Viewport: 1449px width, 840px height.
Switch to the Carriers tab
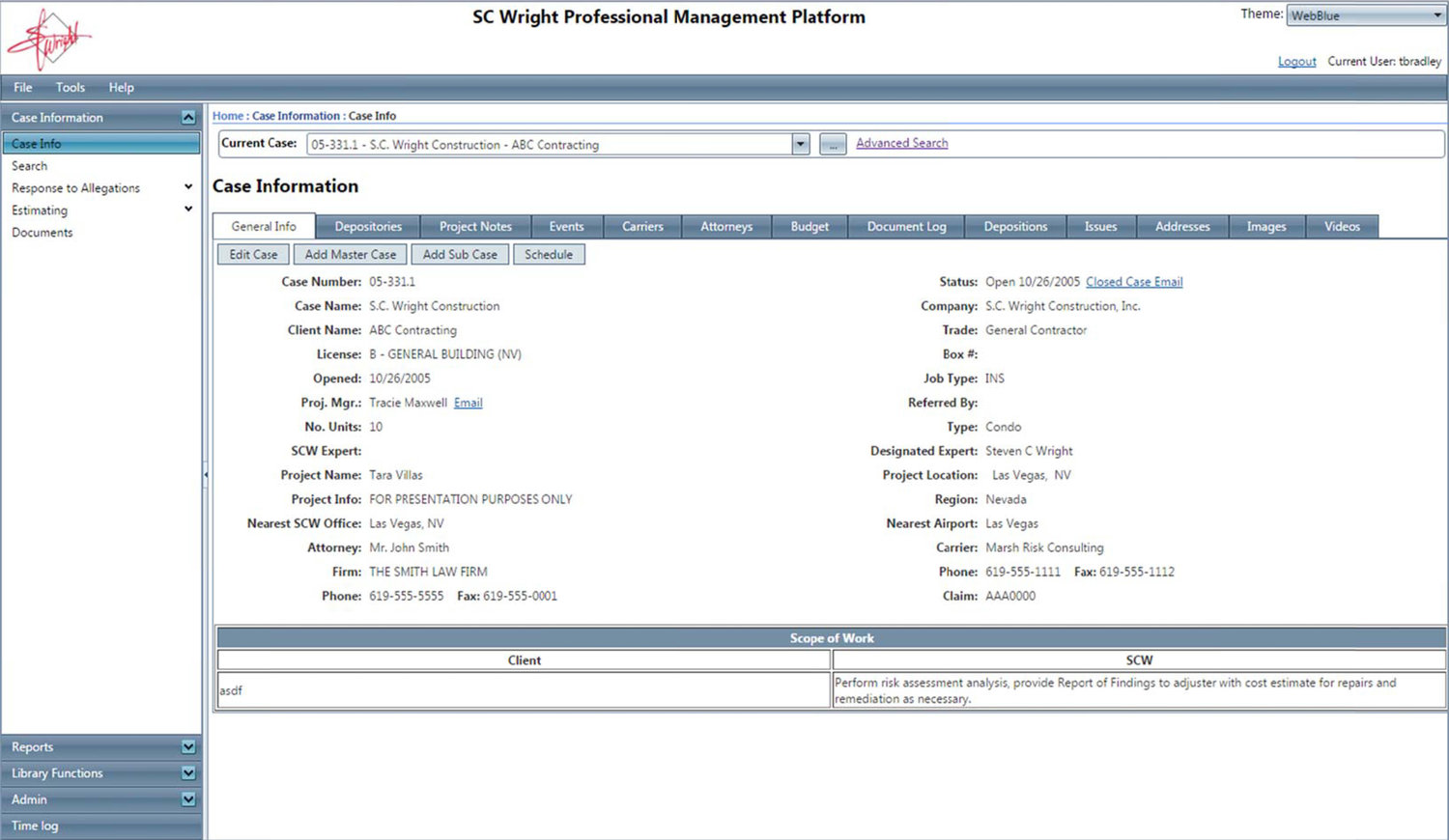tap(642, 226)
